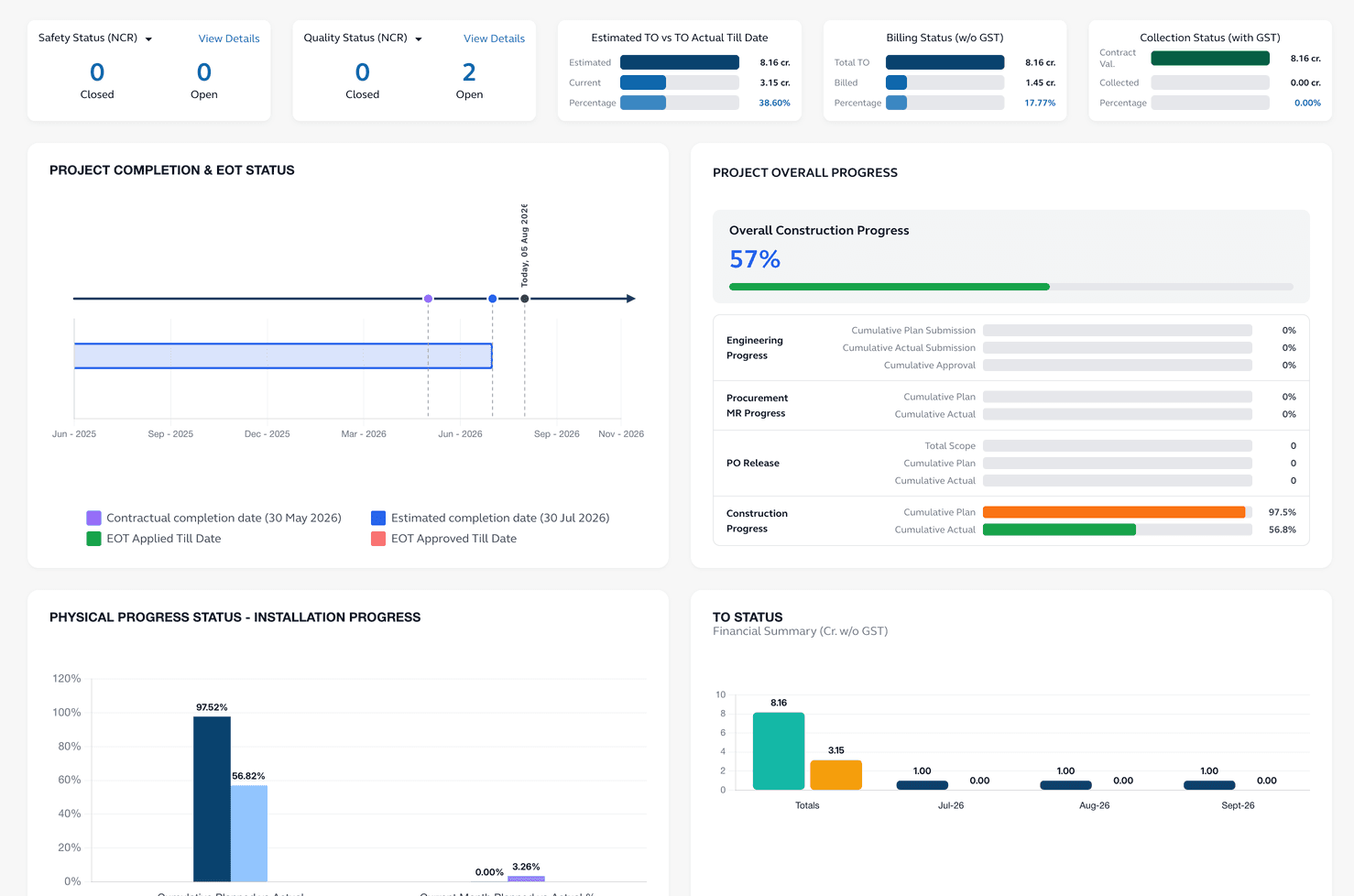
Task: Click the Overall Construction Progress green bar
Action: click(x=890, y=287)
